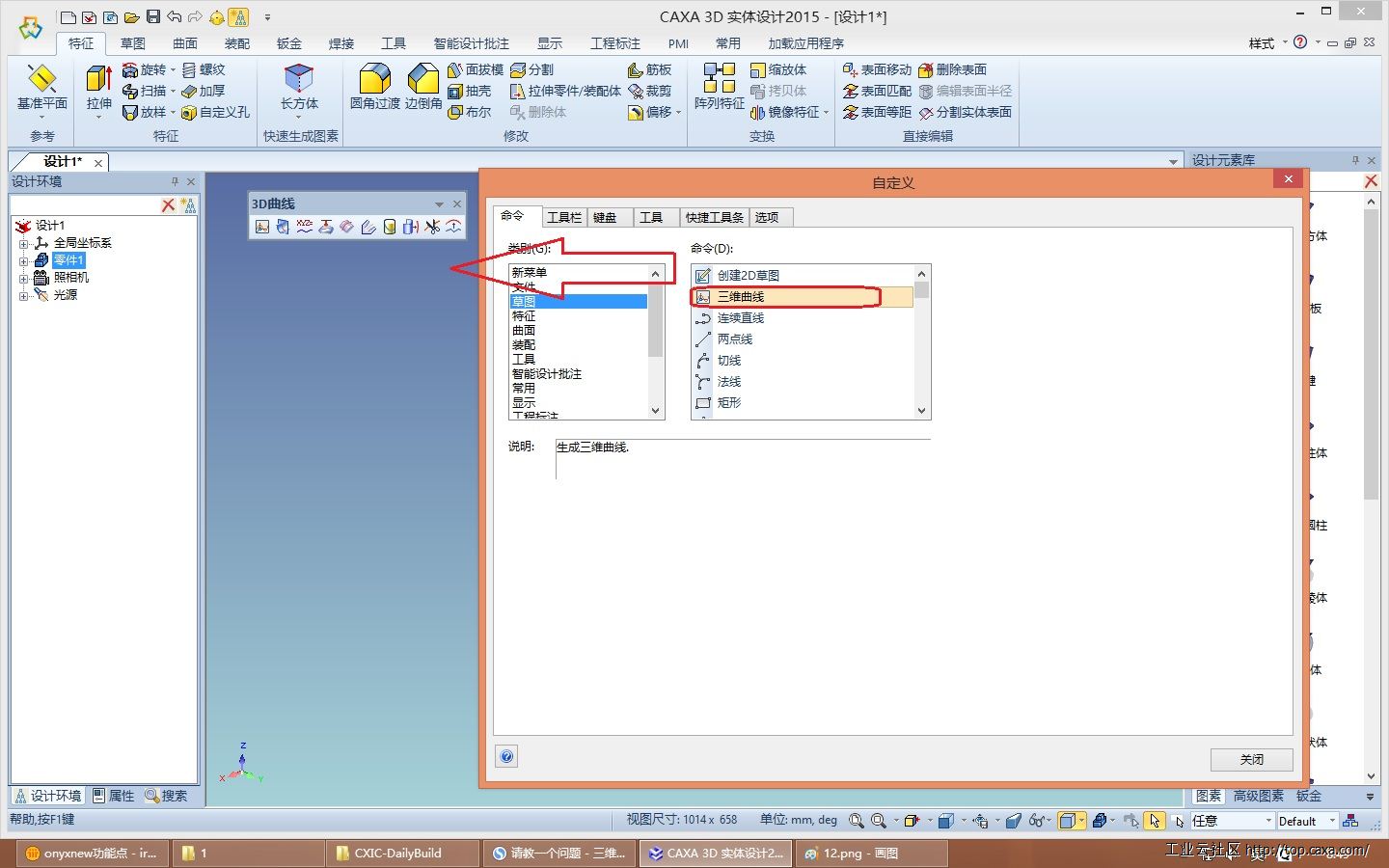Select 曲面 in the category list
This screenshot has height=868, width=1389.
click(x=579, y=330)
